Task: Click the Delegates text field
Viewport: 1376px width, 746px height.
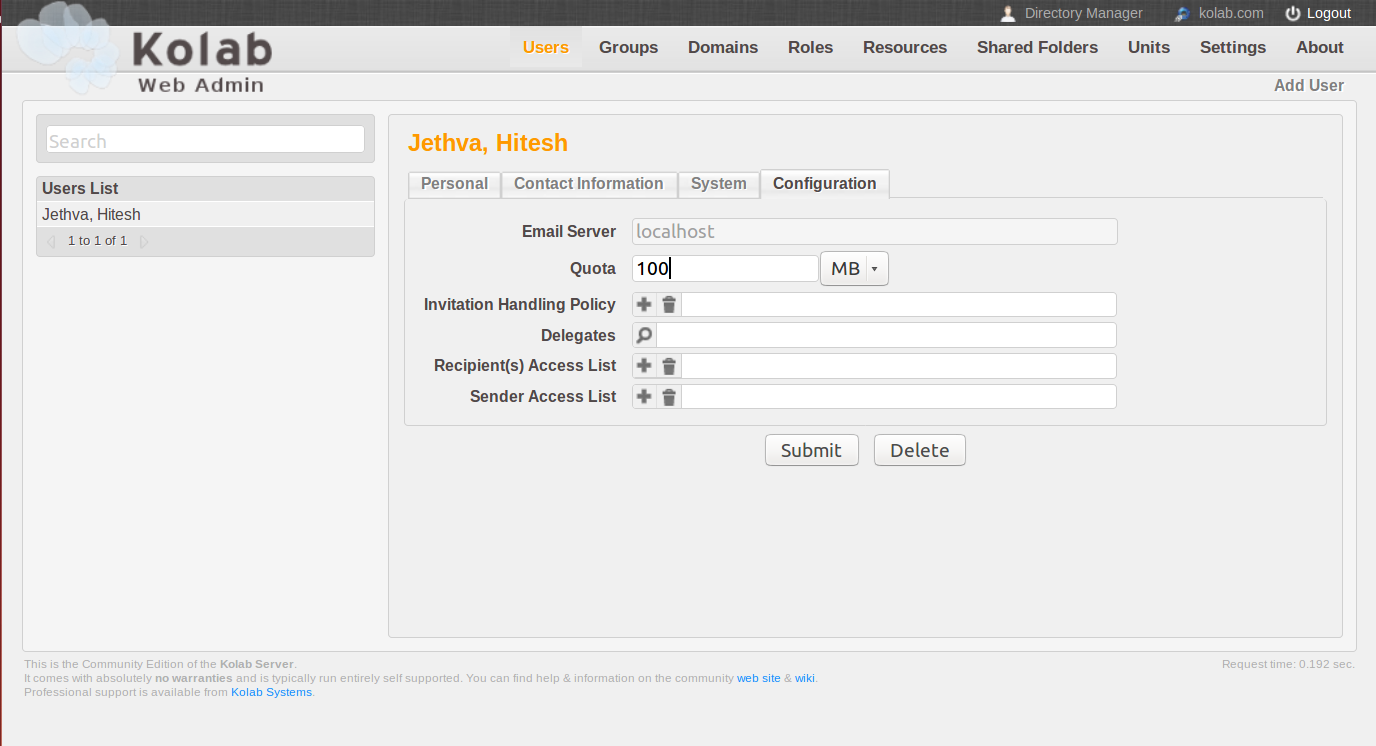Action: coord(886,335)
